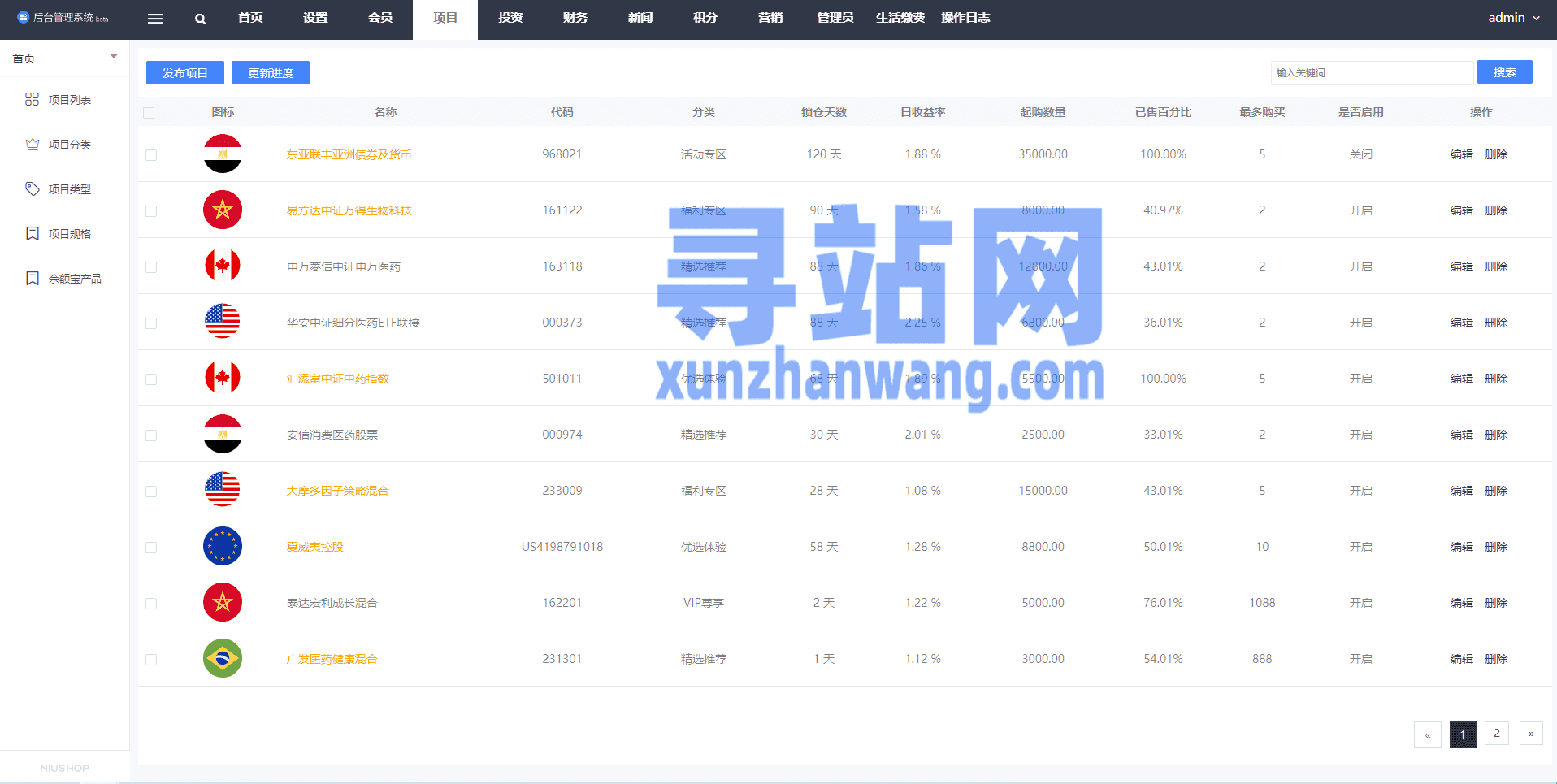The height and width of the screenshot is (784, 1557).
Task: Go to previous page arrow in pagination
Action: pos(1428,734)
